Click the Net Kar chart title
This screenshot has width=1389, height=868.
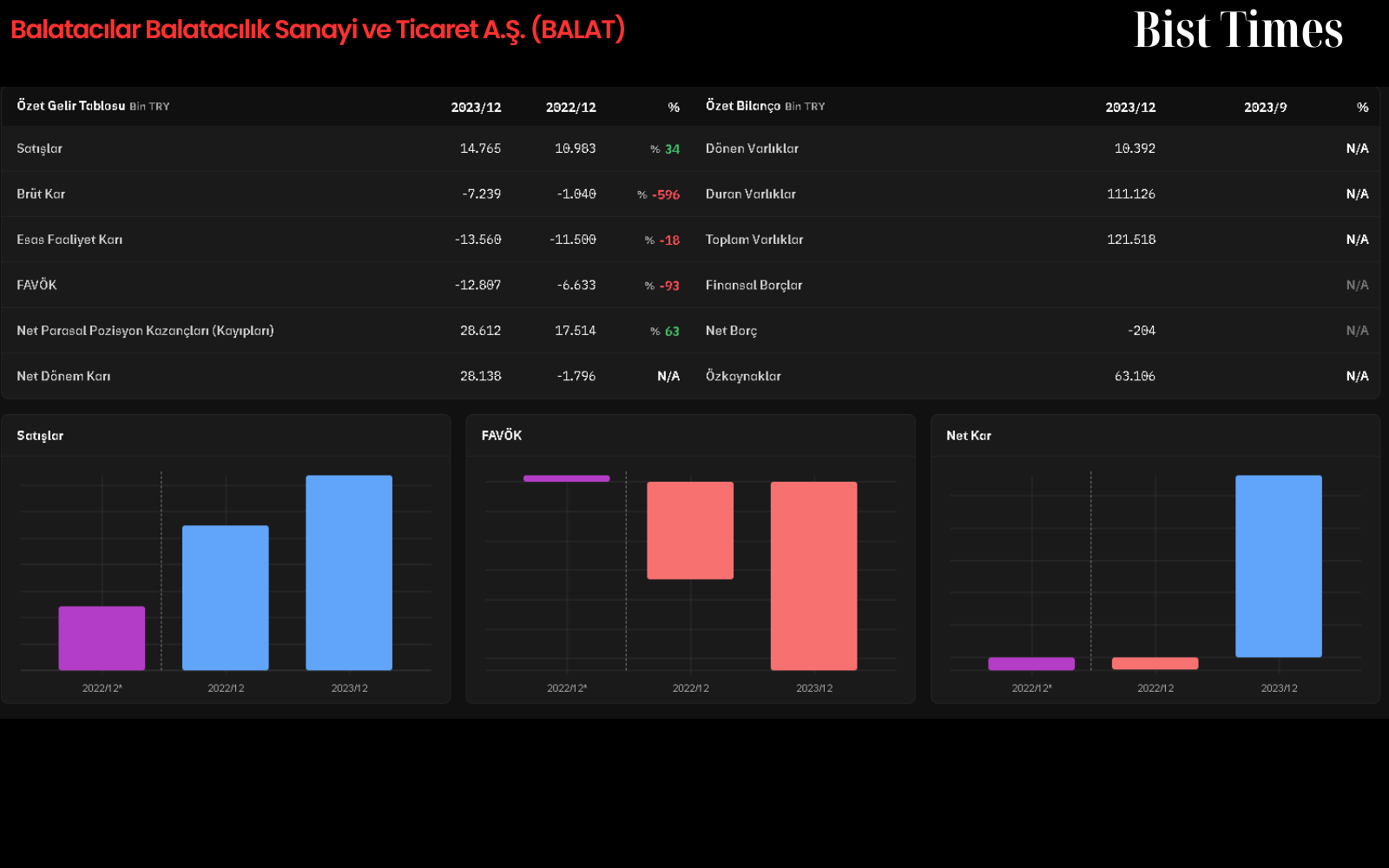969,436
